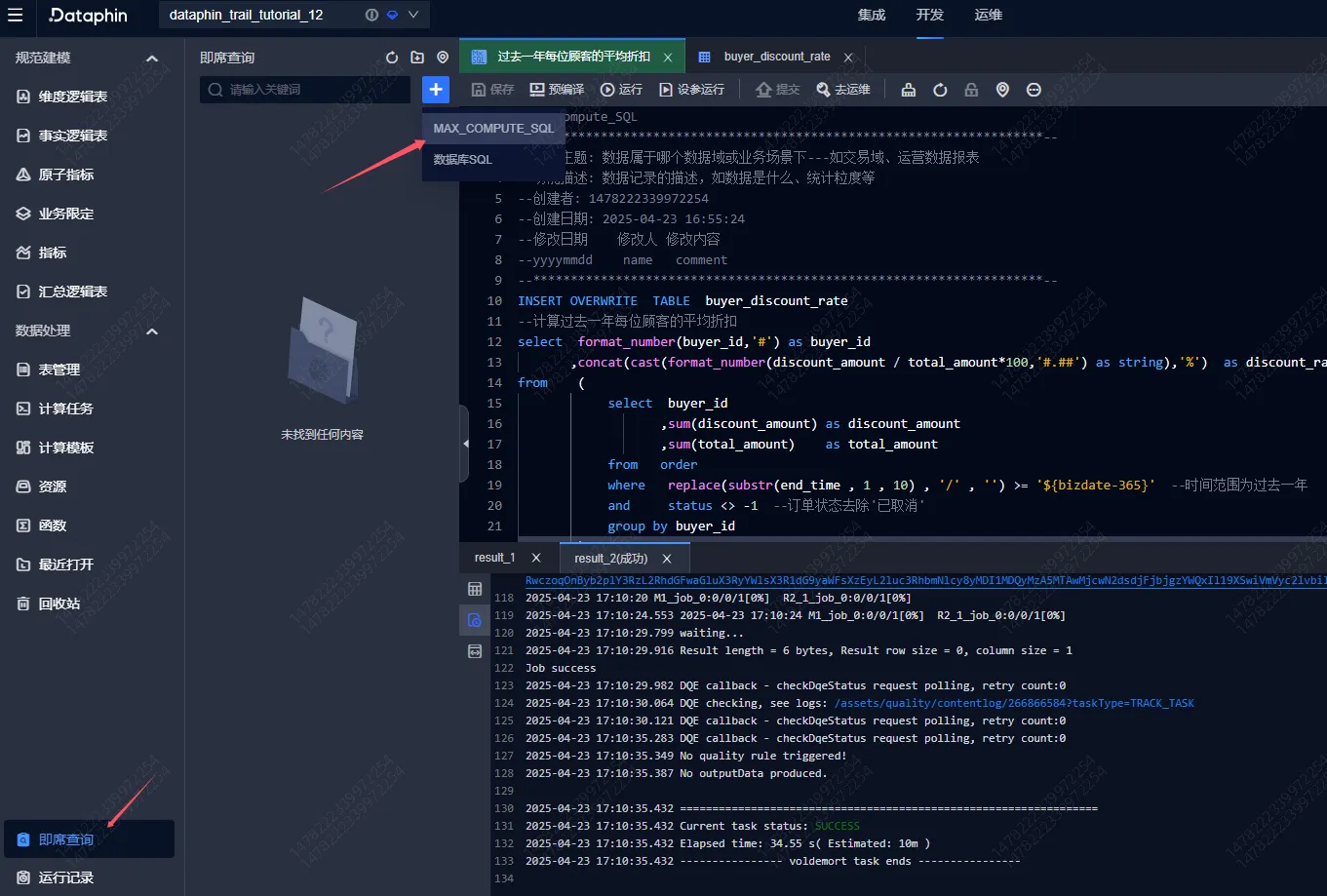1327x896 pixels.
Task: Refresh the 即席查询 panel list
Action: [392, 58]
